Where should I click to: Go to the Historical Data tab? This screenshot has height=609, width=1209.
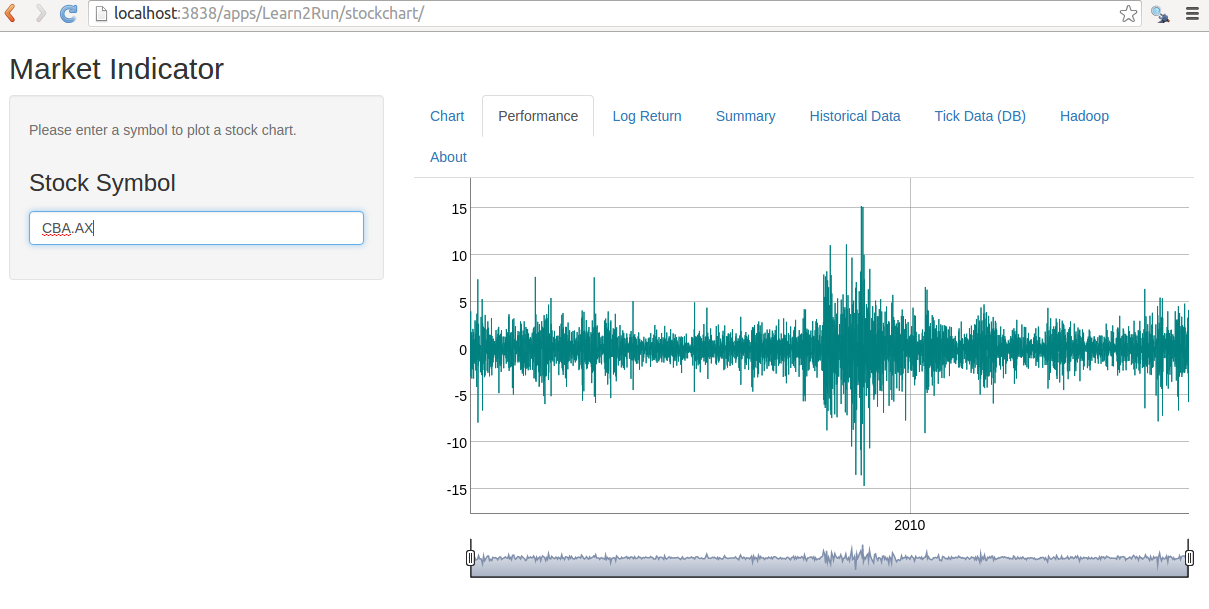[855, 116]
